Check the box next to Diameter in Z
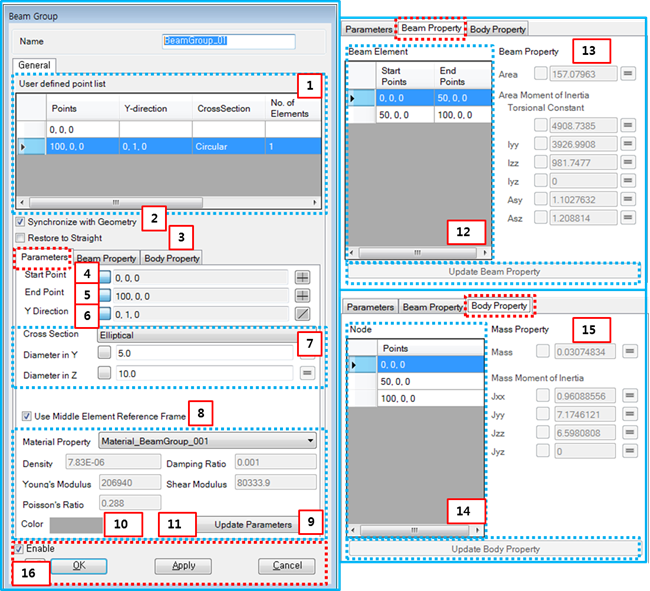The height and width of the screenshot is (591, 650). pyautogui.click(x=104, y=373)
